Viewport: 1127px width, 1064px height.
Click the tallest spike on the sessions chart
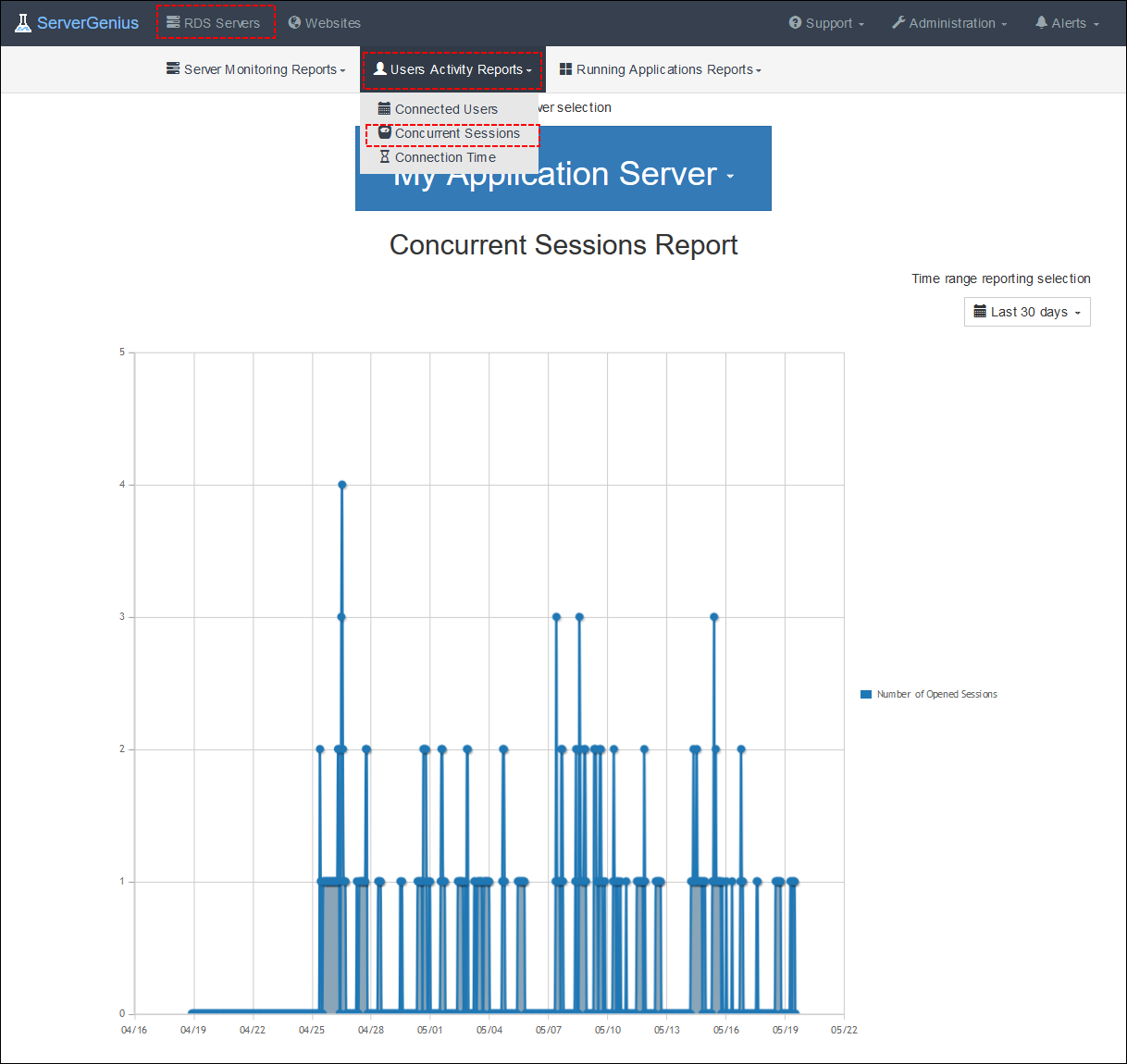[341, 484]
